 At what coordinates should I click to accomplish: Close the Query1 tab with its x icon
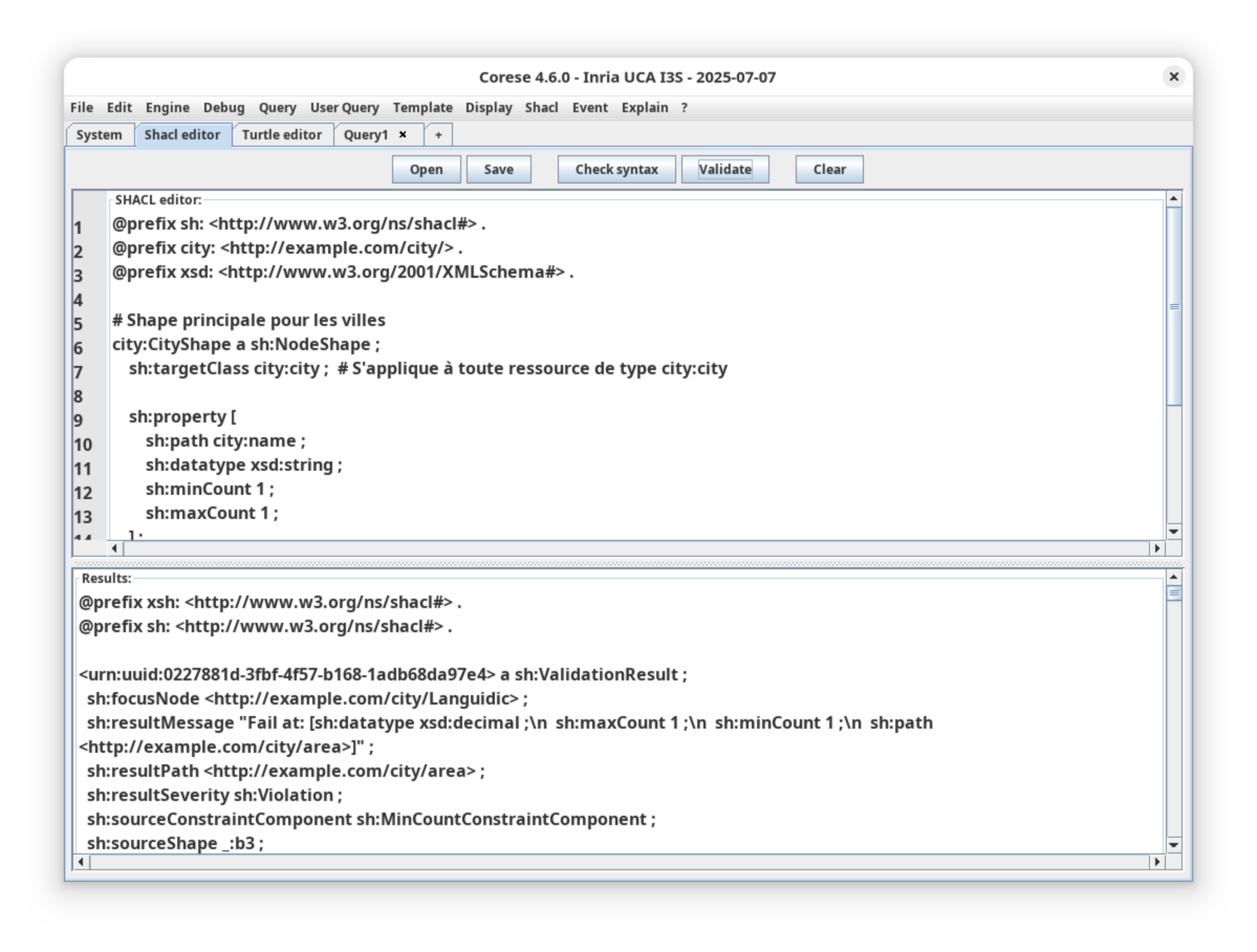pyautogui.click(x=403, y=135)
